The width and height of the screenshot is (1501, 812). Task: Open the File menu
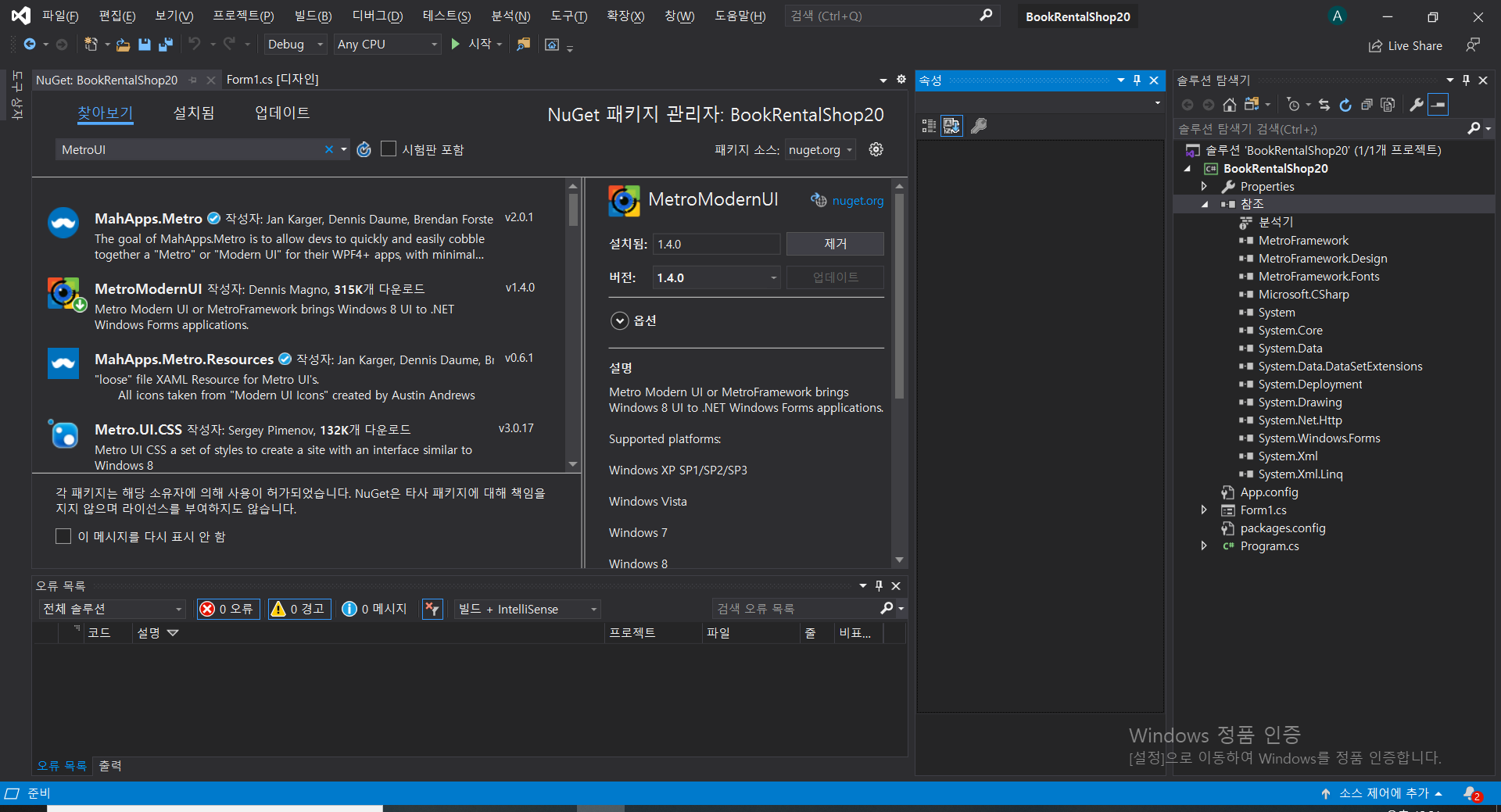(x=60, y=16)
